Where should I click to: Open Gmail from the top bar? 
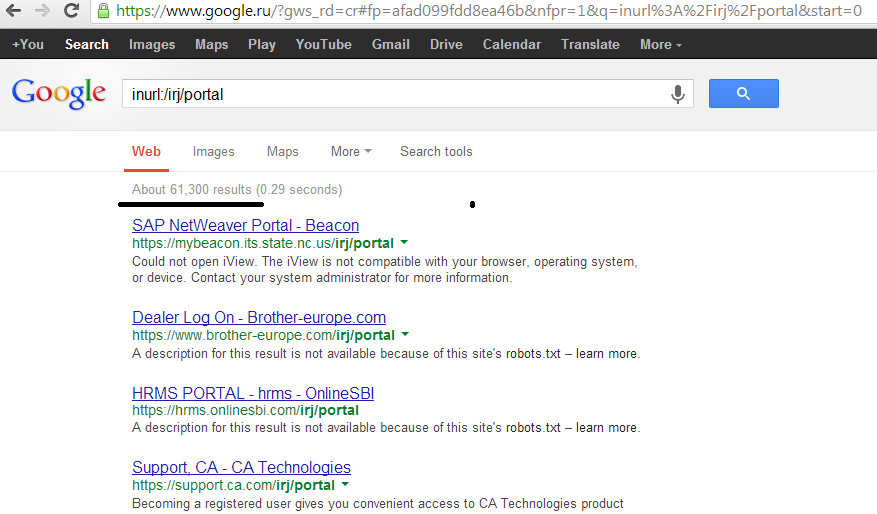[390, 45]
